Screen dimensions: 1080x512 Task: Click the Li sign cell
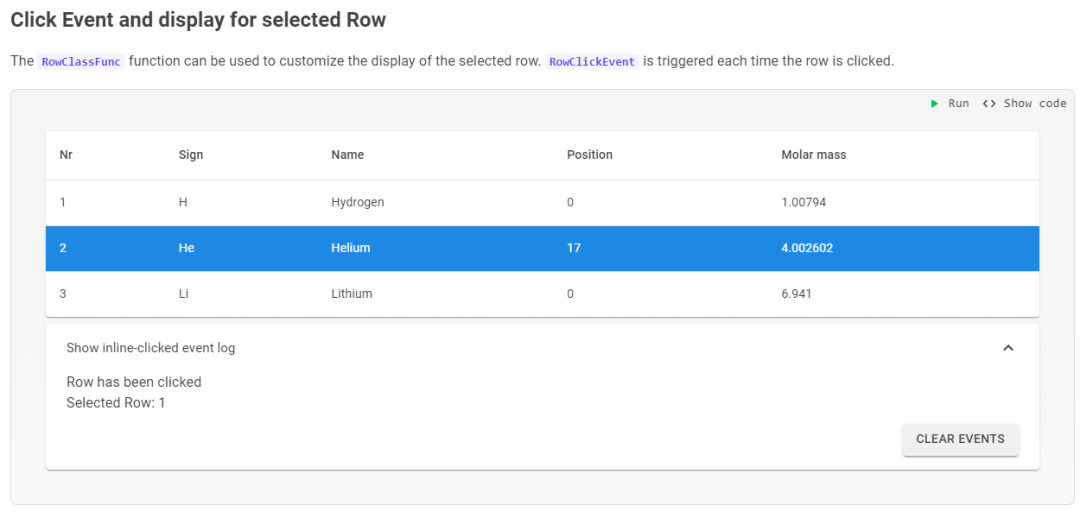point(183,294)
